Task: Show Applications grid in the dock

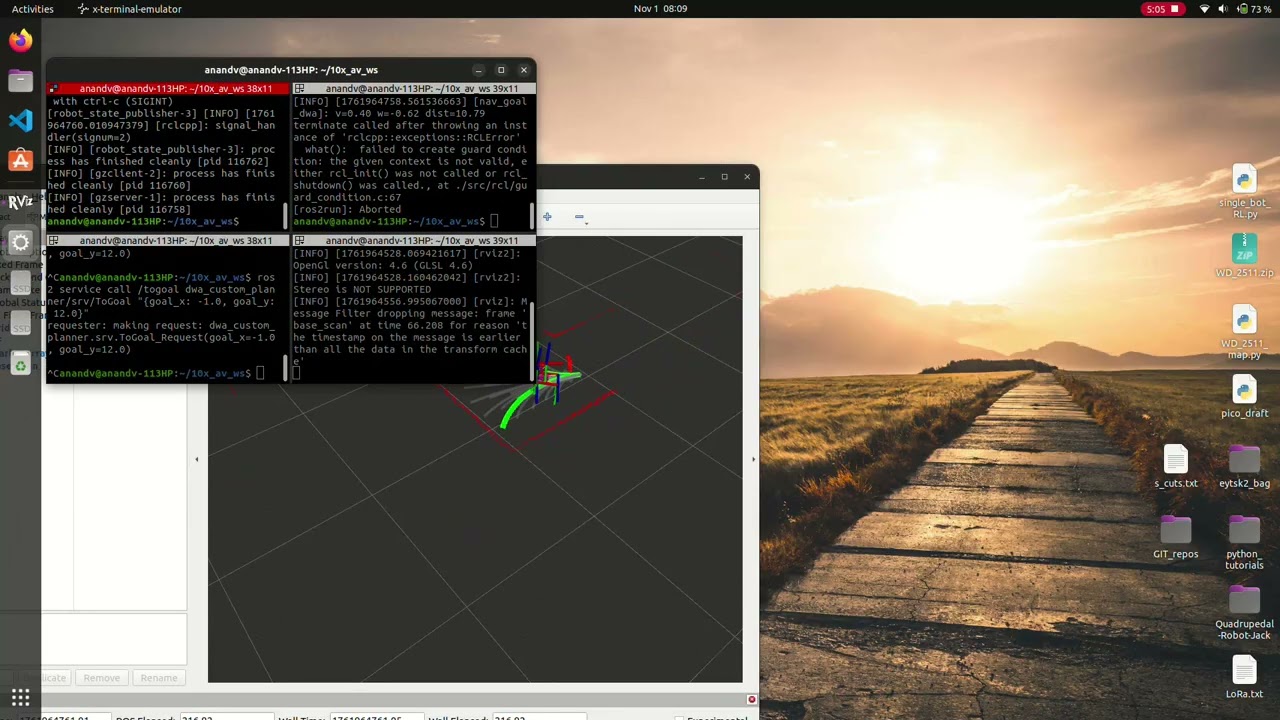Action: [x=20, y=697]
